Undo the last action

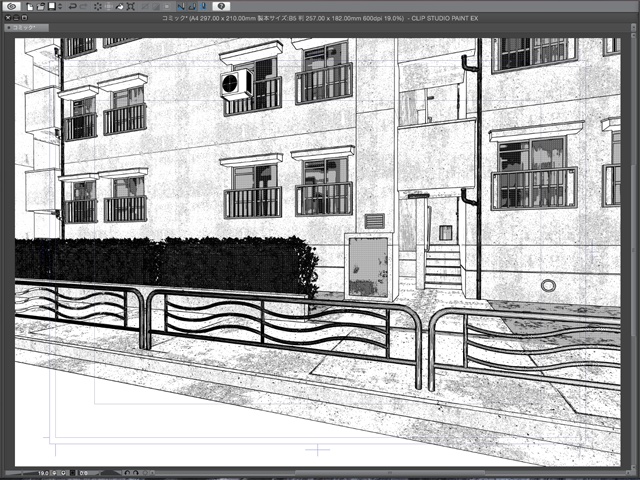tap(73, 7)
